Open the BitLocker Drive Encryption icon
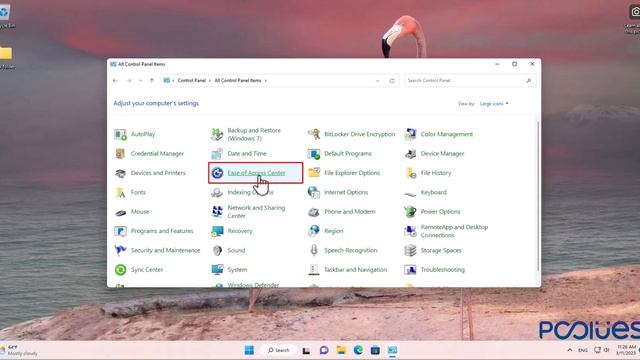This screenshot has width=640, height=360. pos(314,134)
